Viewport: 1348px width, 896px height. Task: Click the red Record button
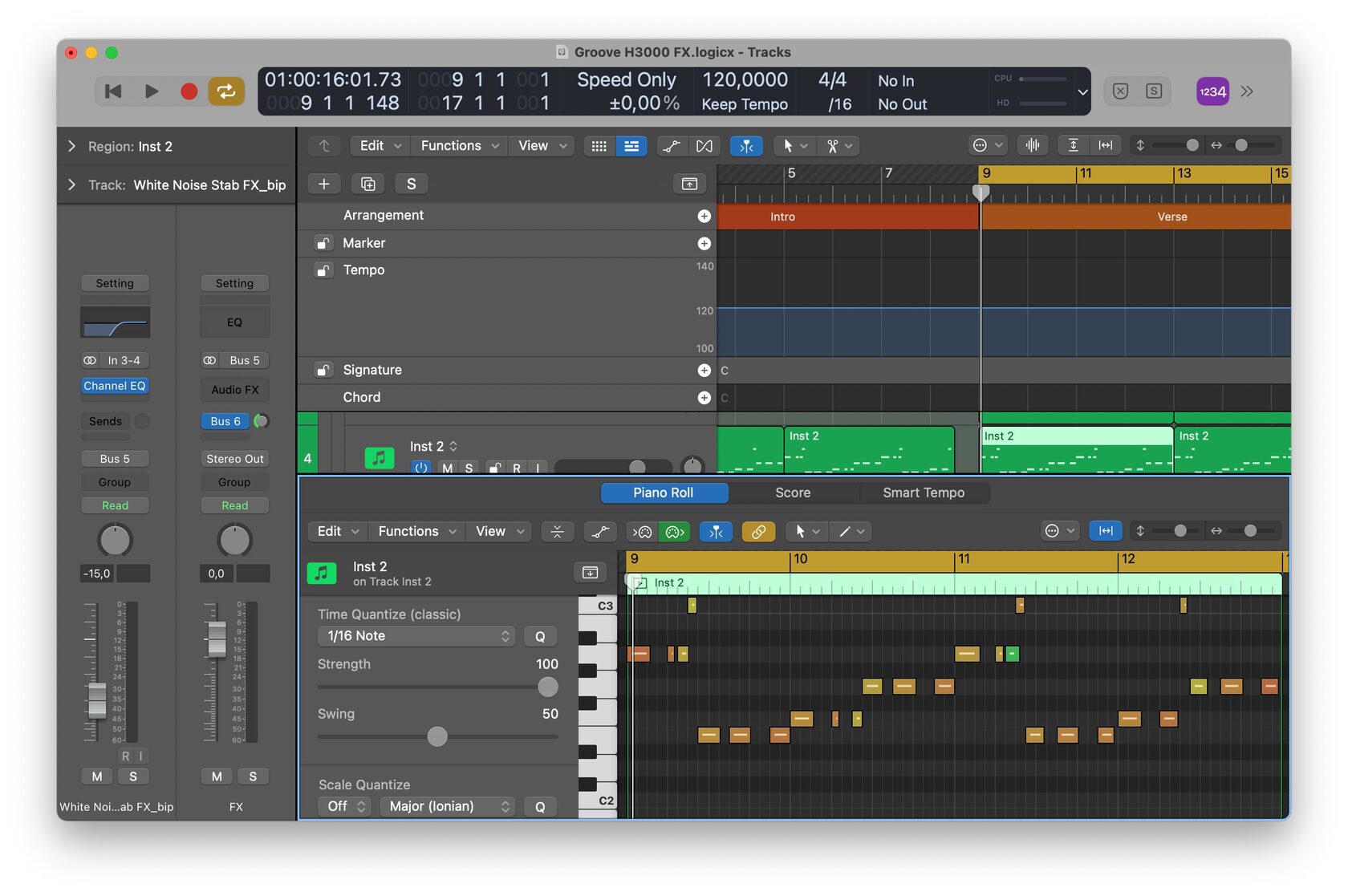coord(189,91)
